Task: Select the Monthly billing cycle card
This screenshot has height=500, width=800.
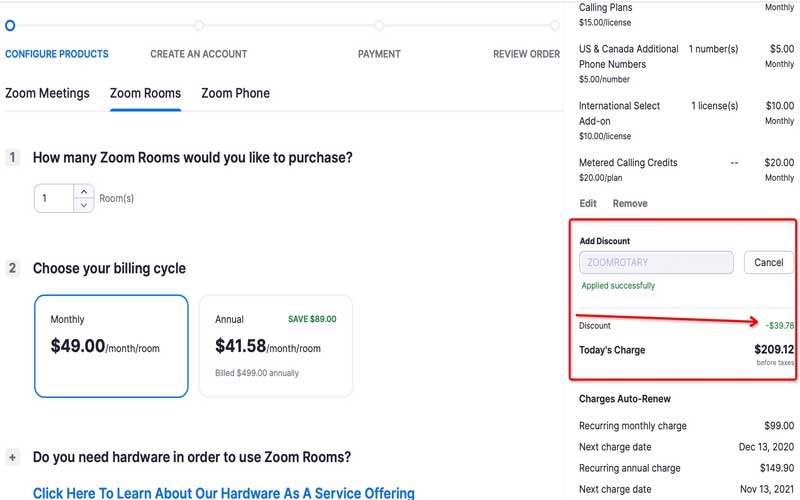Action: tap(111, 346)
